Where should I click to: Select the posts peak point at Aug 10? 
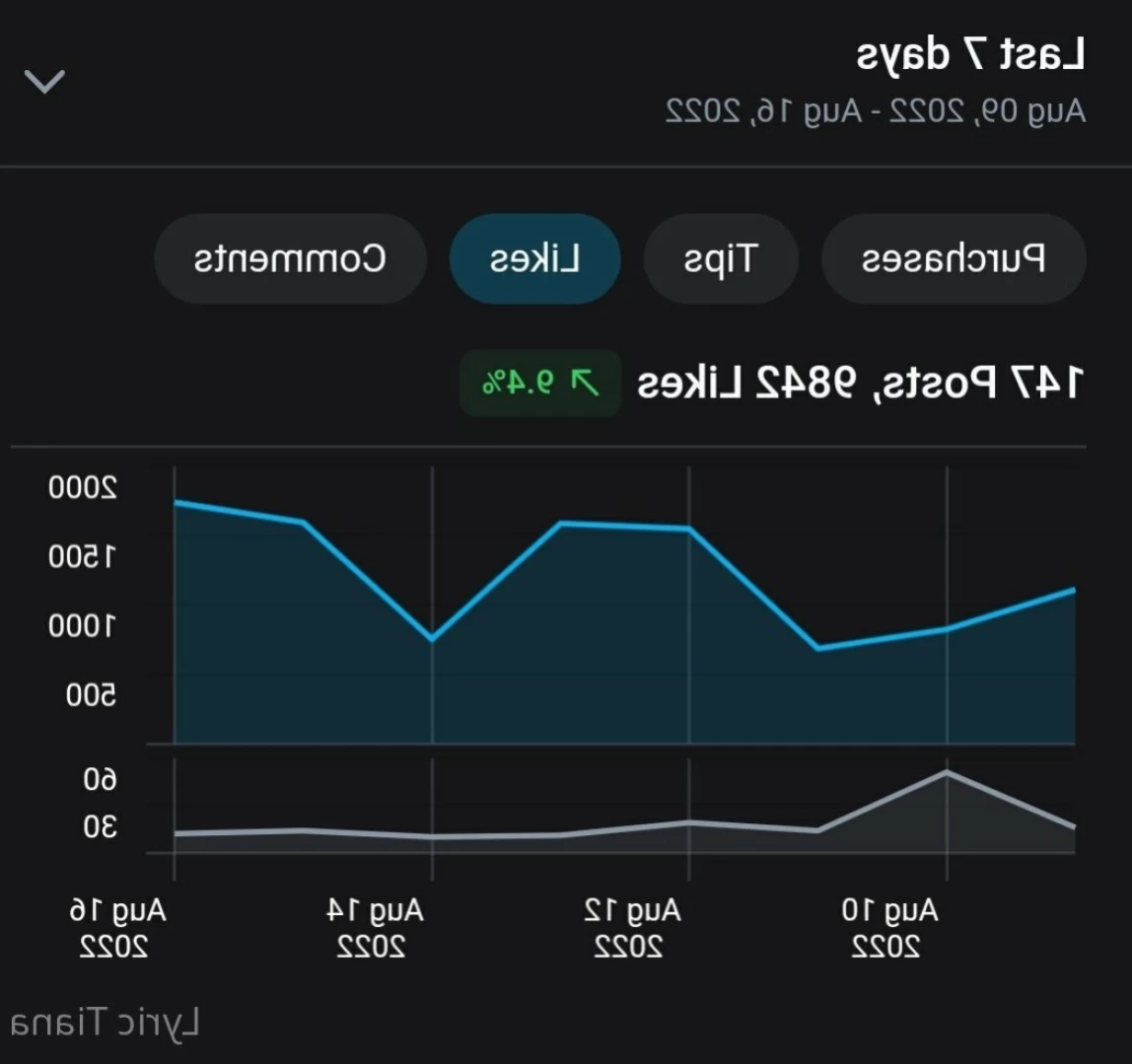tap(947, 772)
